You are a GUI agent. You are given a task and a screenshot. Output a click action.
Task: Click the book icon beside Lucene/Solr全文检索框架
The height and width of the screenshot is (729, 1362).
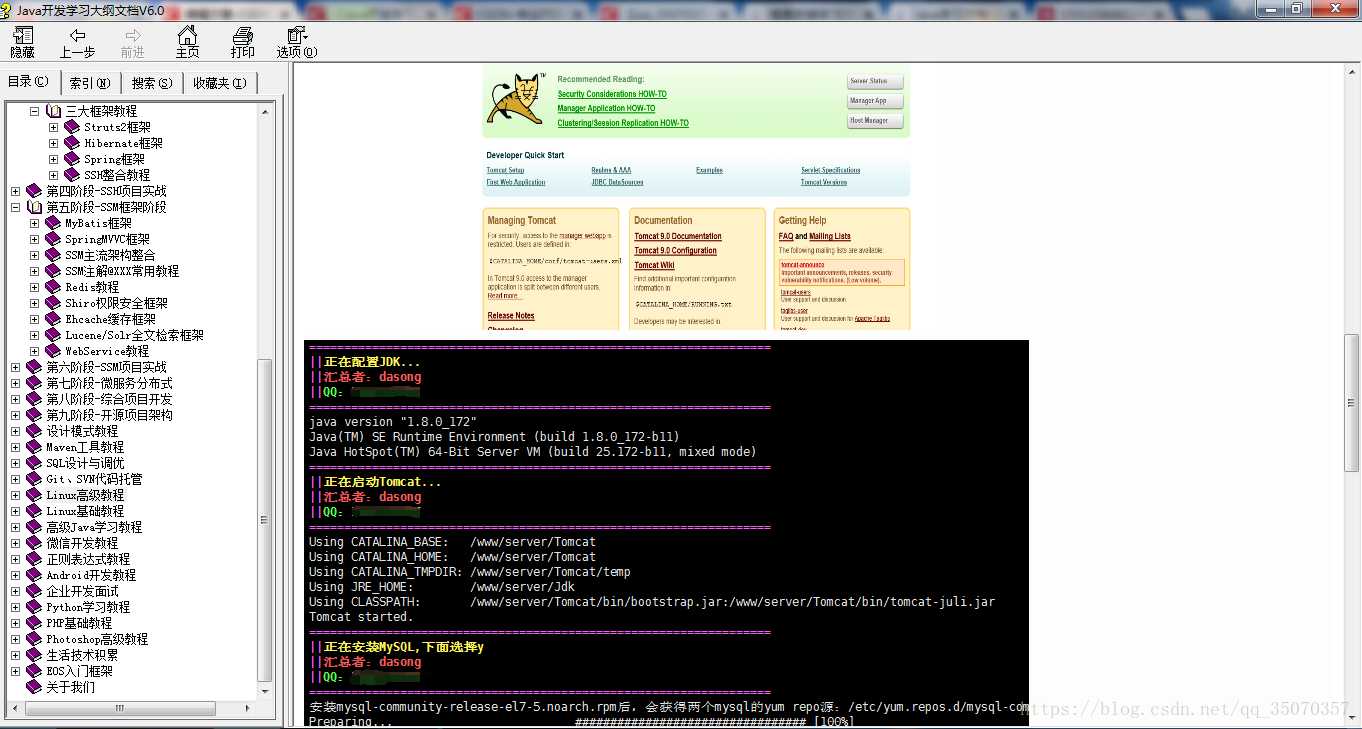click(53, 335)
